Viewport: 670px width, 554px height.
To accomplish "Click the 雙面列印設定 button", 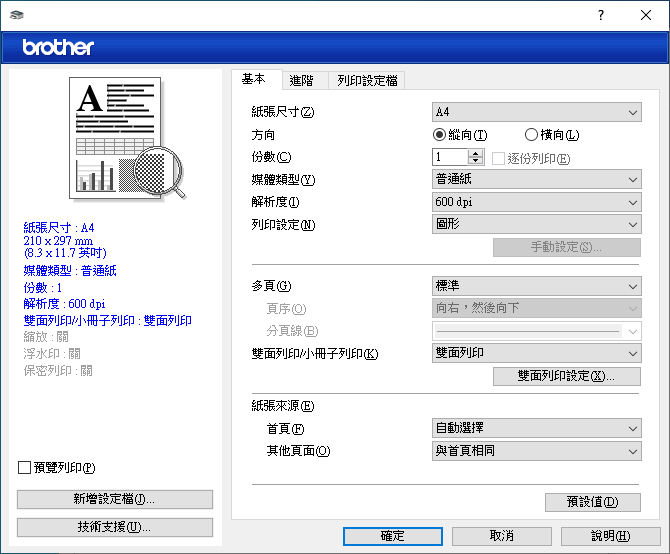I will [567, 376].
